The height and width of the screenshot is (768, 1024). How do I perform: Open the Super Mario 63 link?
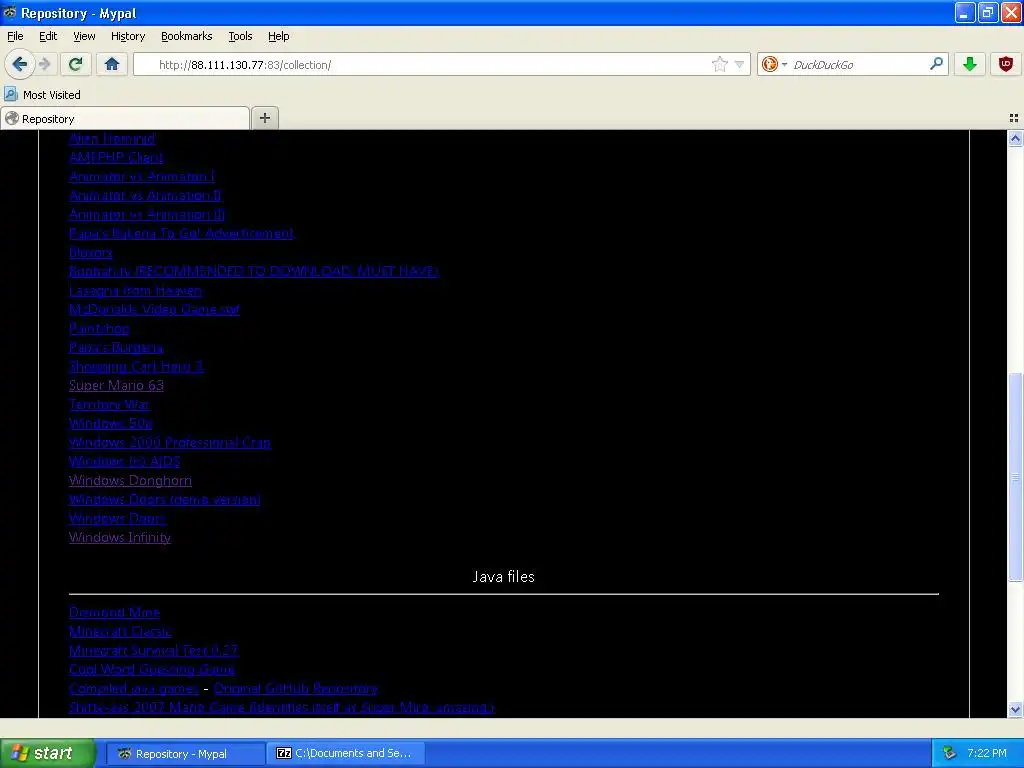pos(116,385)
